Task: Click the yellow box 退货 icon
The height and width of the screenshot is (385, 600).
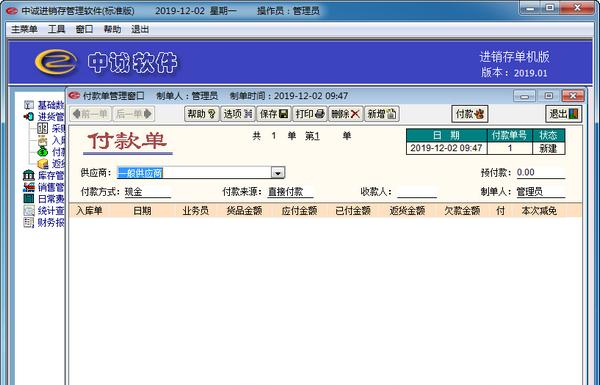Action: pyautogui.click(x=42, y=163)
